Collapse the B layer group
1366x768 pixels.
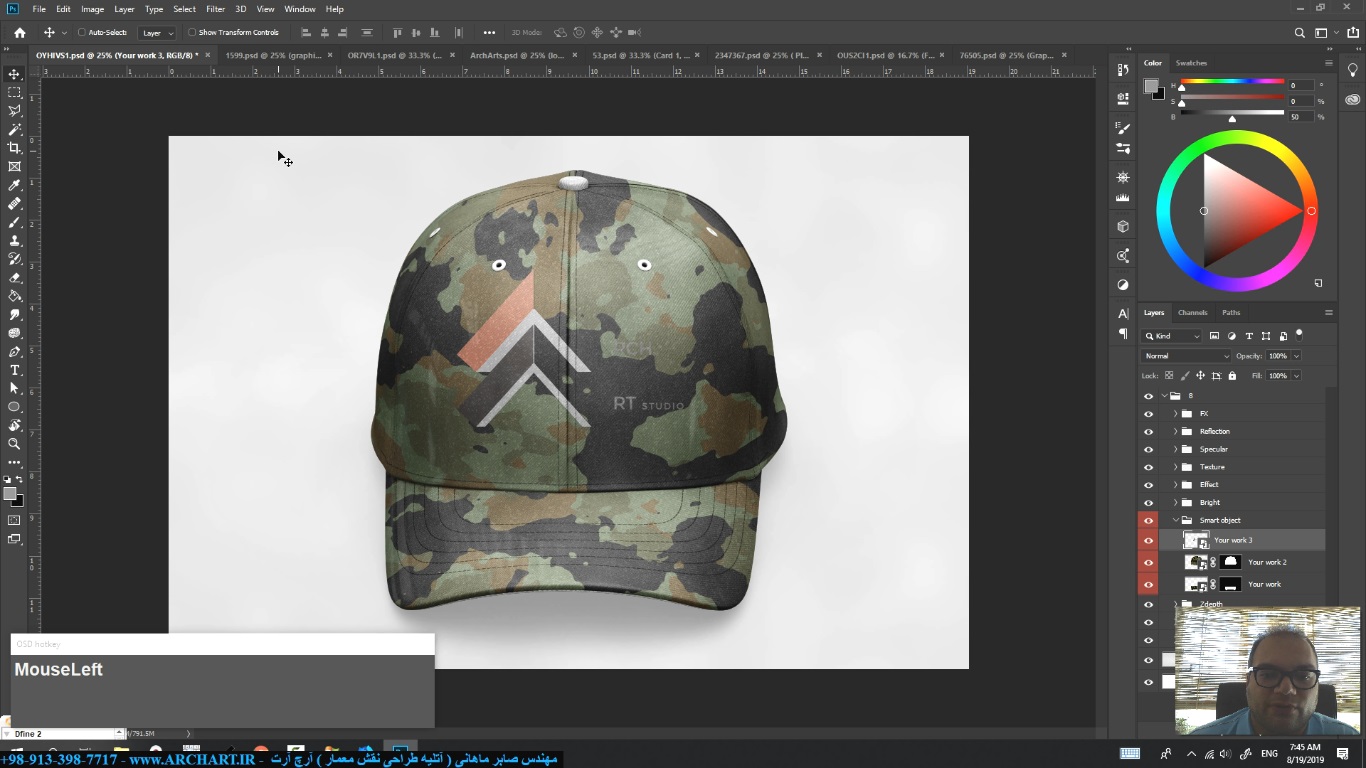tap(1164, 396)
